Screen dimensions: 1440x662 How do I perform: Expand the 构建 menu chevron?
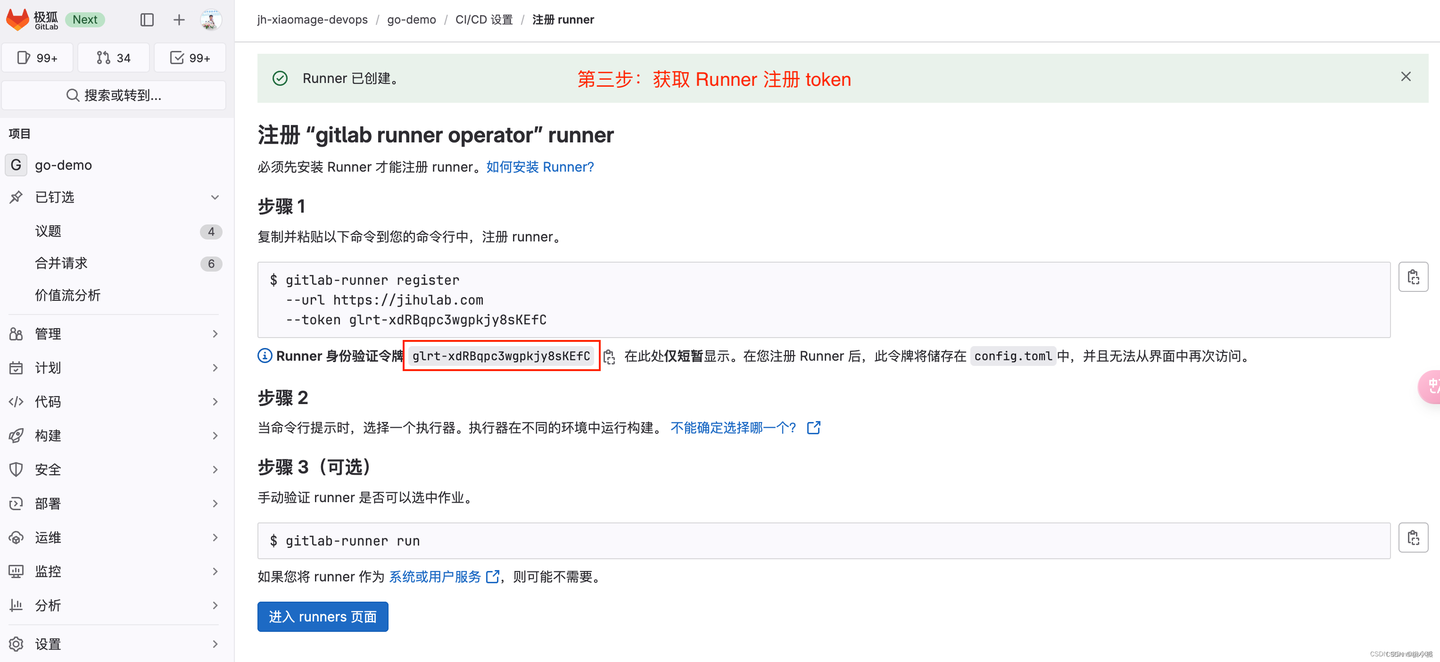(x=215, y=436)
